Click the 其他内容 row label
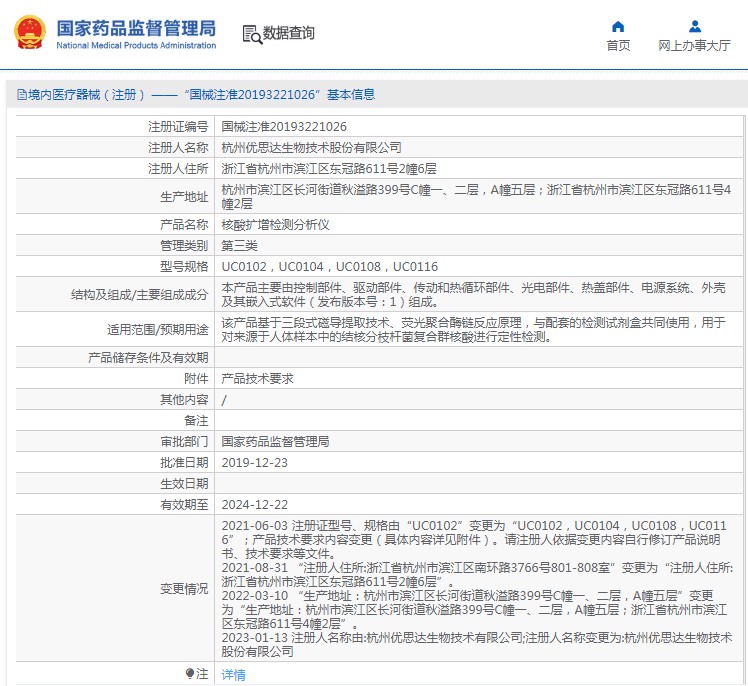 click(x=184, y=400)
